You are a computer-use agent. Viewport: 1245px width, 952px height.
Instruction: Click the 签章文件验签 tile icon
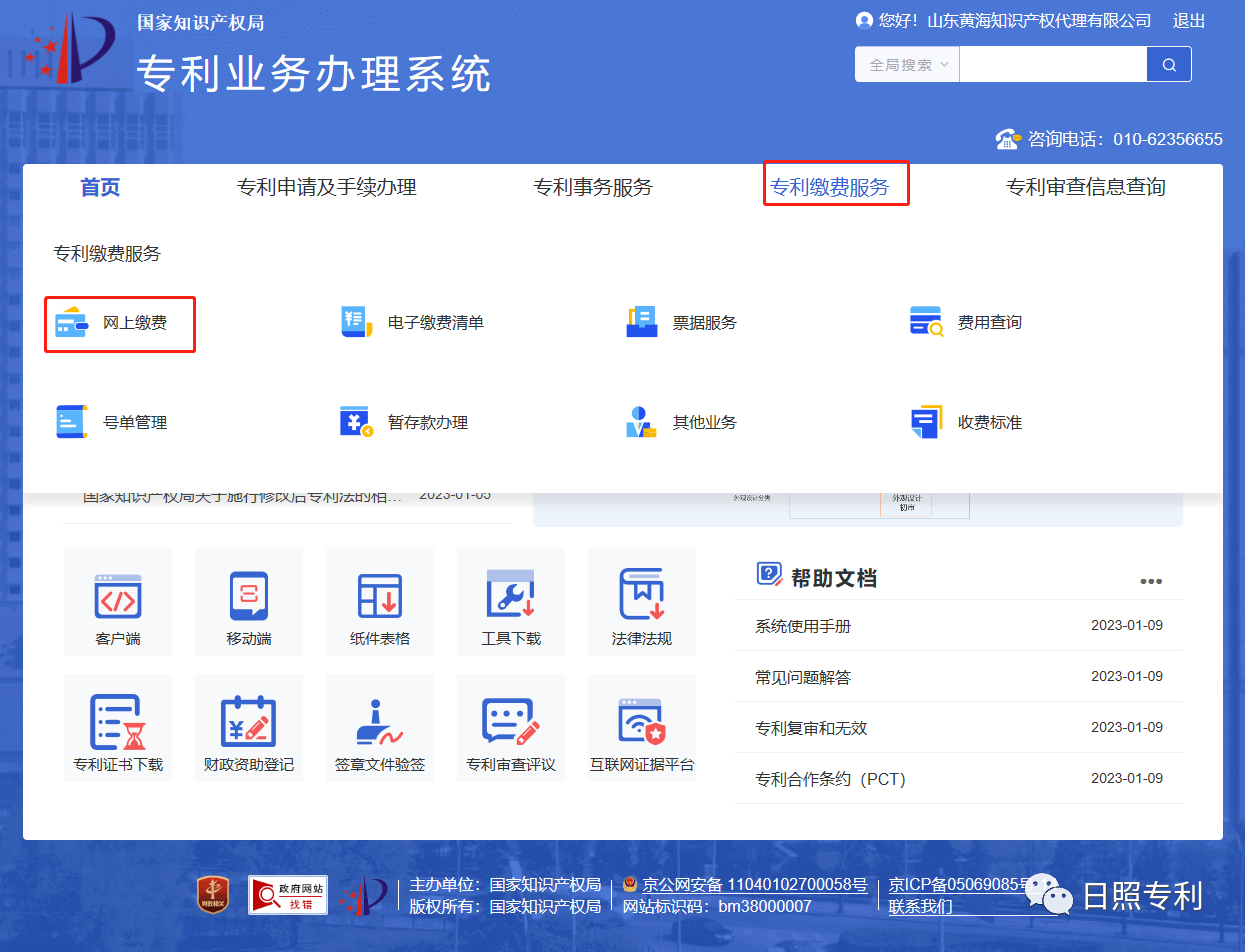tap(380, 722)
